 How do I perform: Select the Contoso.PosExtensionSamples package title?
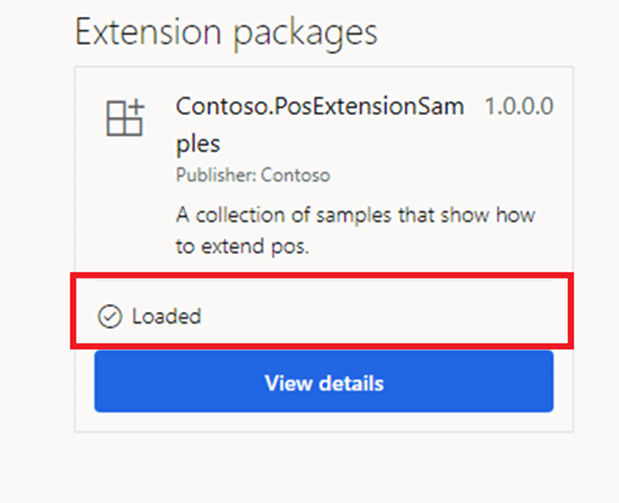[320, 124]
